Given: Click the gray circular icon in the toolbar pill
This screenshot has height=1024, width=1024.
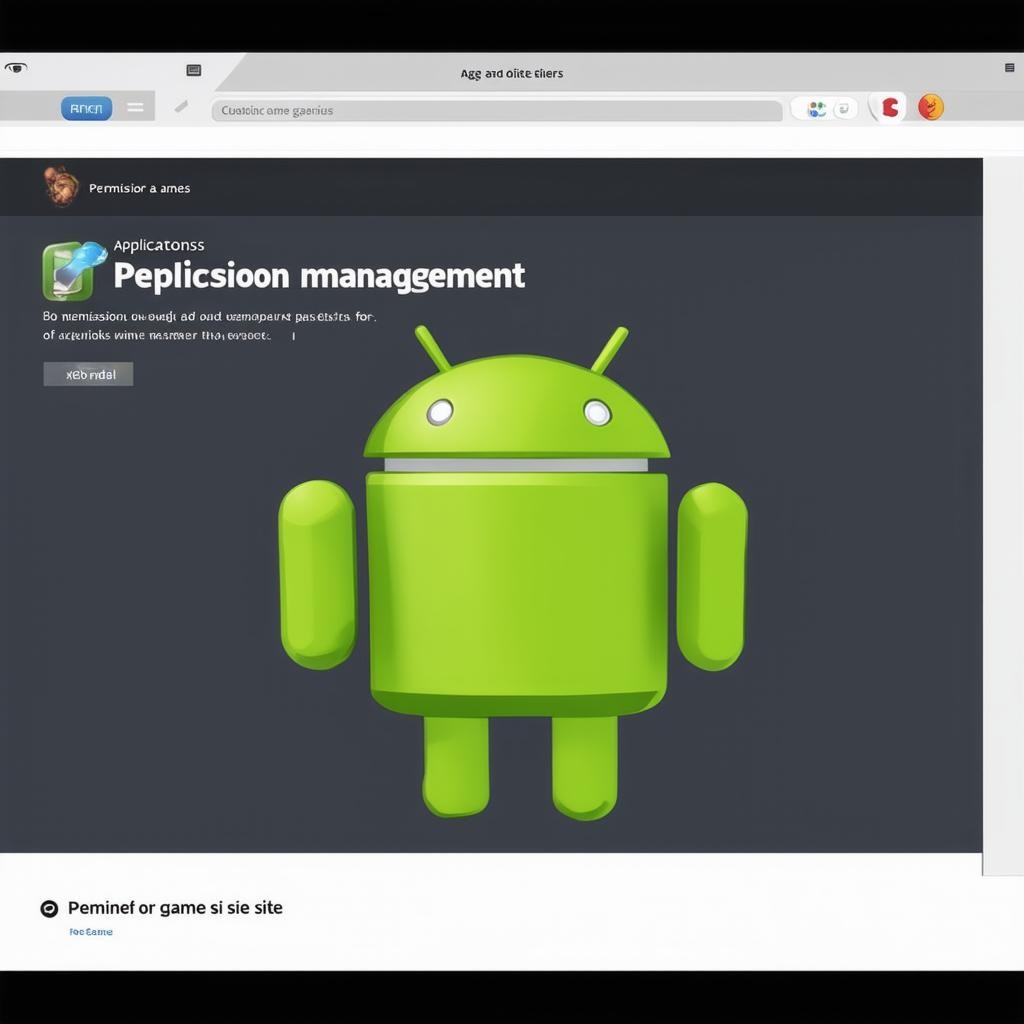Looking at the screenshot, I should (843, 109).
